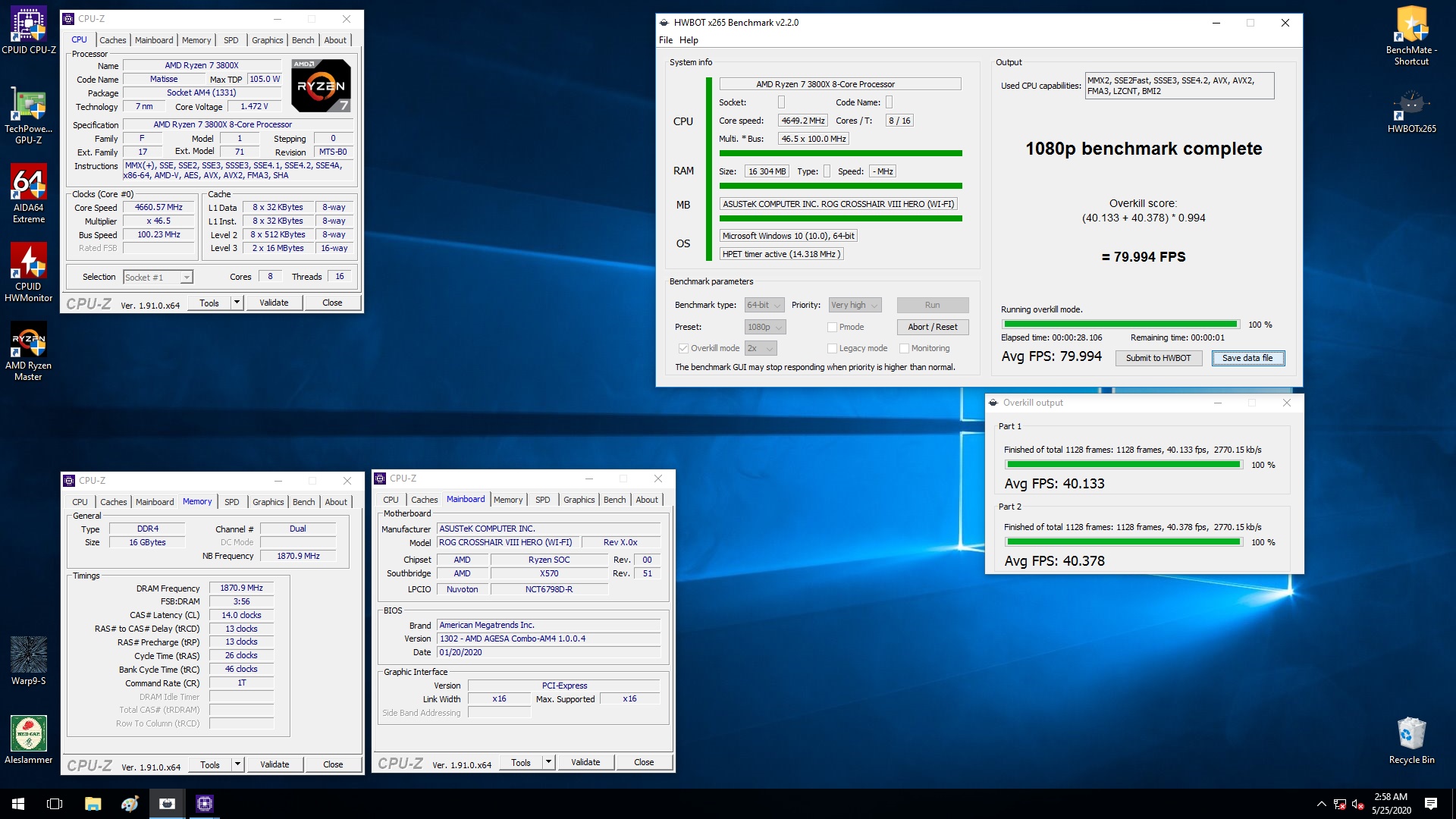Click Close in CPU-Z Mainboard window
1456x819 pixels.
click(644, 762)
